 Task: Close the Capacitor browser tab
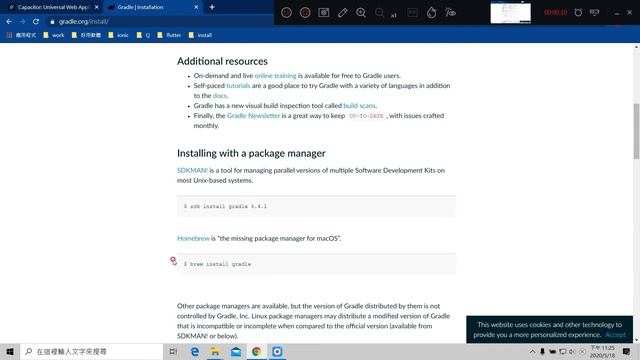[96, 7]
